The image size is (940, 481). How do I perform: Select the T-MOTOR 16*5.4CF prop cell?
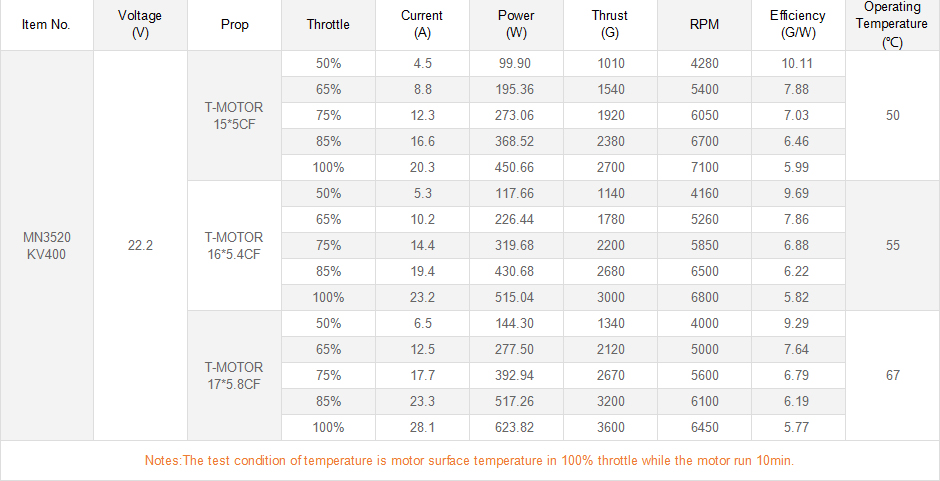pos(234,245)
